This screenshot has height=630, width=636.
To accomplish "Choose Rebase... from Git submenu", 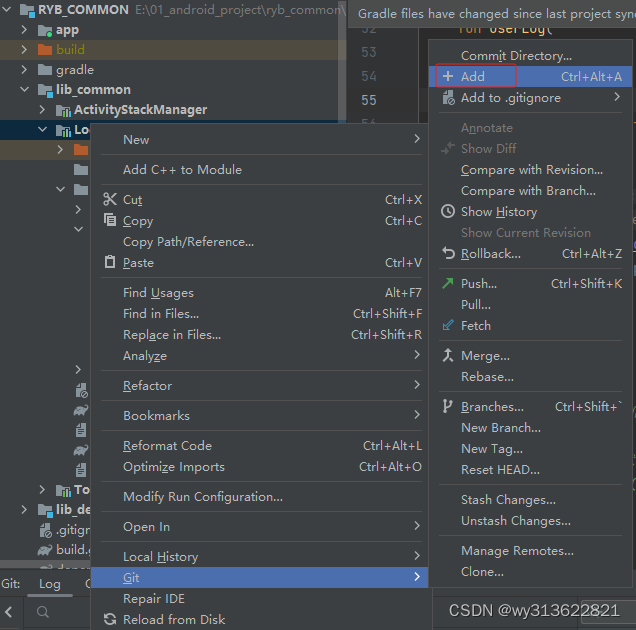I will pyautogui.click(x=530, y=376).
